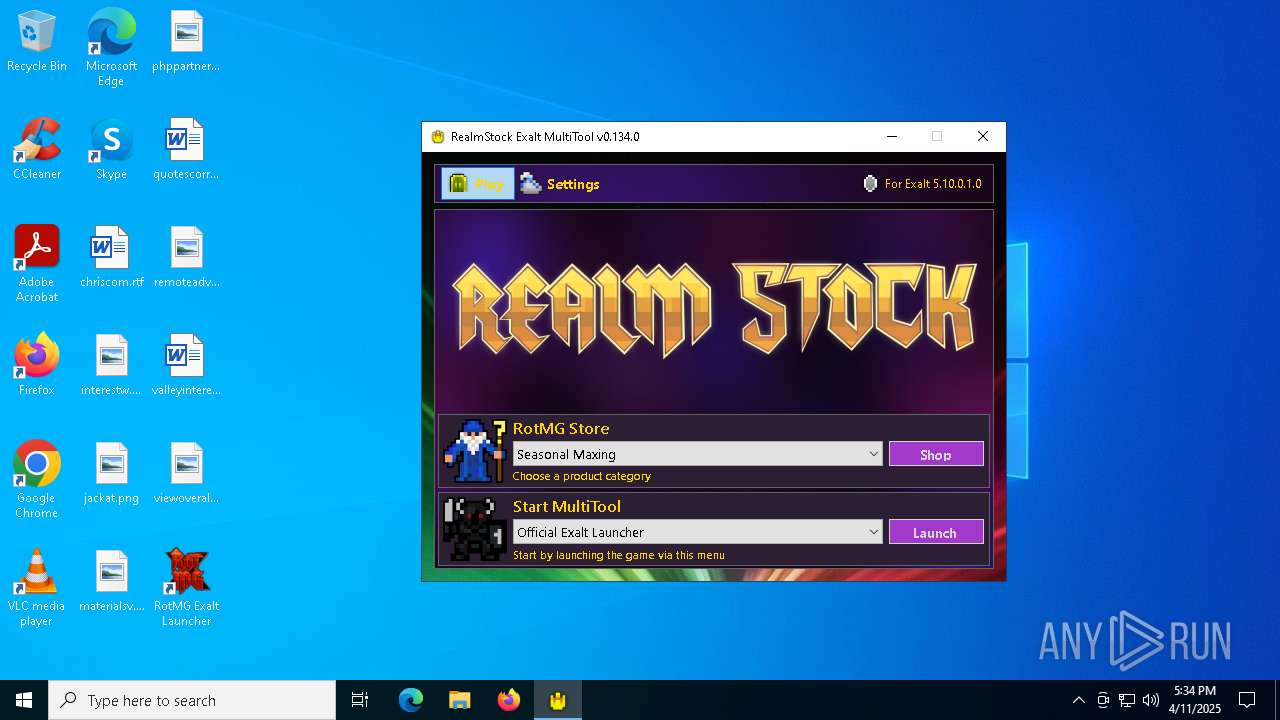The image size is (1280, 720).
Task: Select the Skype desktop shortcut
Action: 111,150
